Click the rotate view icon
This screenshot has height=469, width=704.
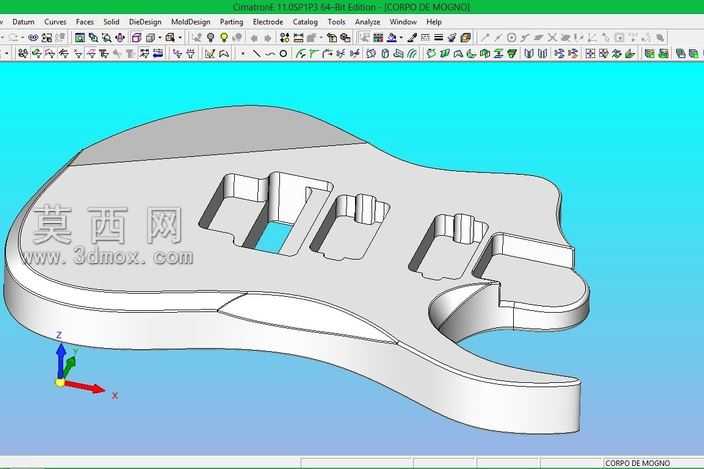click(x=120, y=38)
